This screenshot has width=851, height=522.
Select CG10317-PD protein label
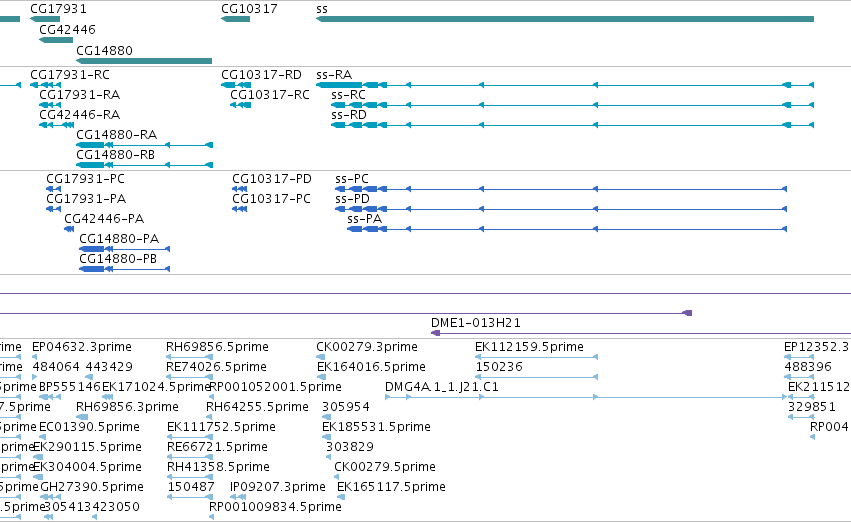point(272,179)
